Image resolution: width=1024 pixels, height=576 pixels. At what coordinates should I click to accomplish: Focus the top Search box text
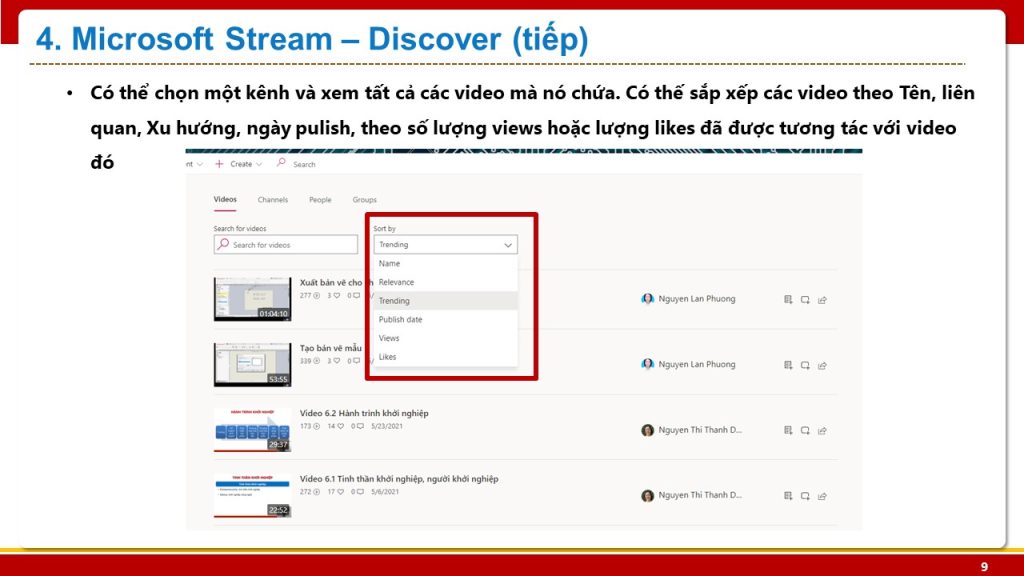pyautogui.click(x=304, y=165)
